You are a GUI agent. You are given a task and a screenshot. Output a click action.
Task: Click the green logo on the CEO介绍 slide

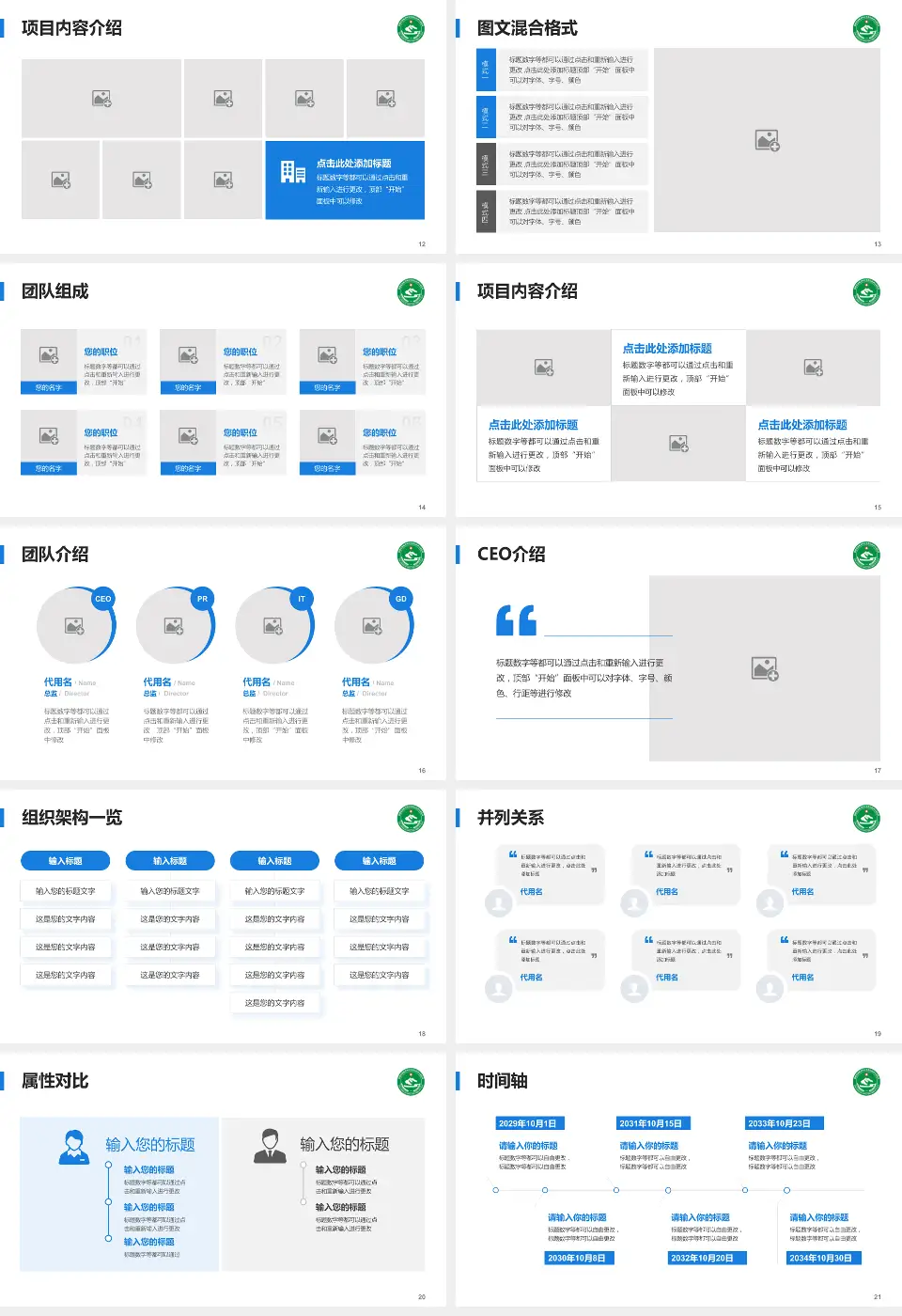click(865, 555)
